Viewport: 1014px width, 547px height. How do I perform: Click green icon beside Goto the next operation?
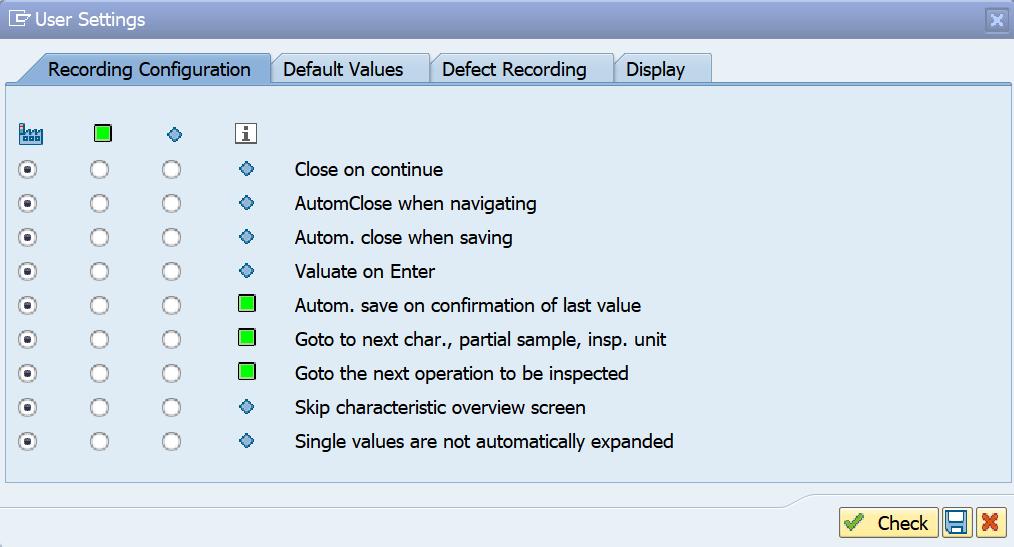pos(246,372)
